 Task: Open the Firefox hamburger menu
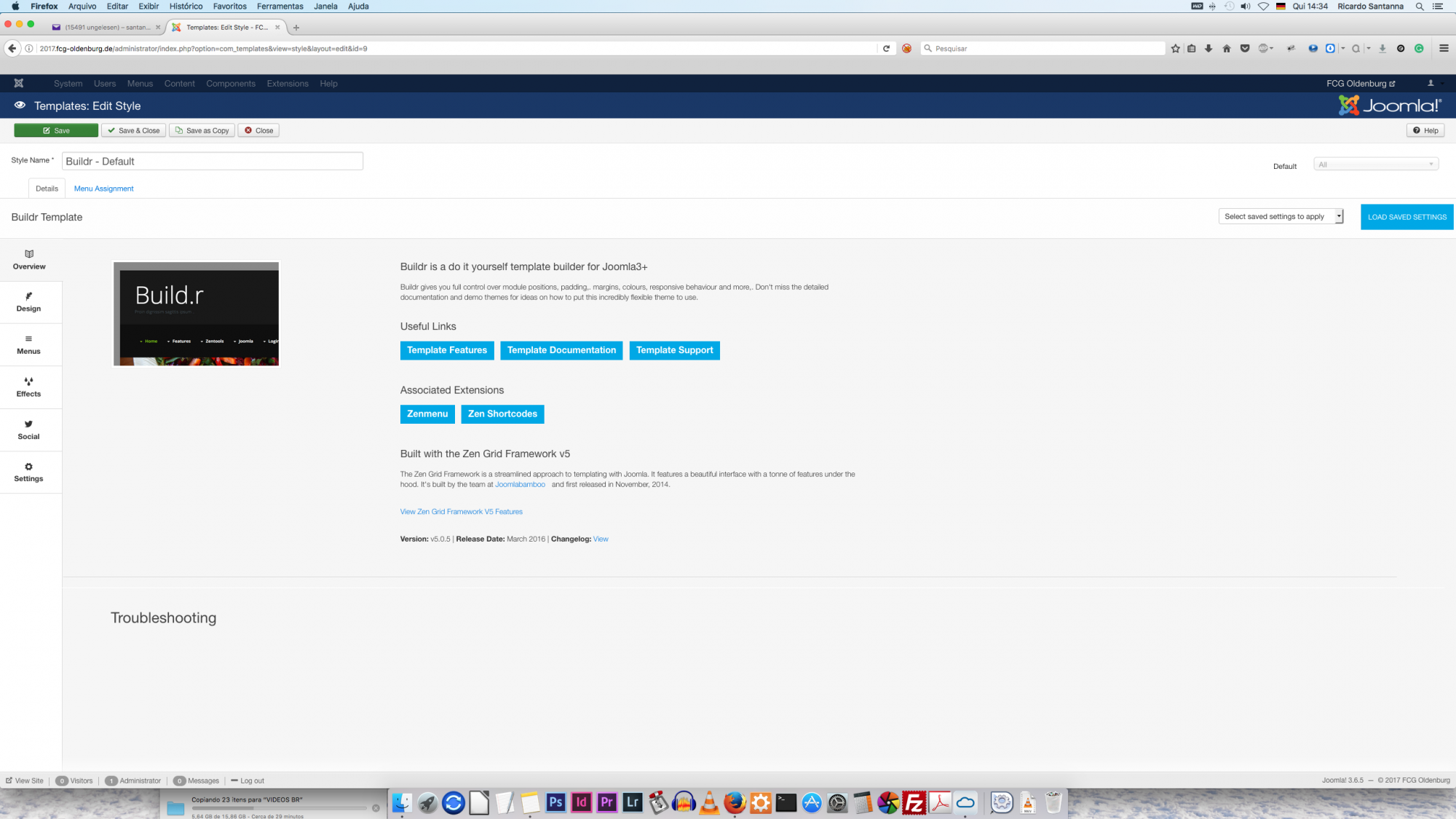(x=1444, y=49)
